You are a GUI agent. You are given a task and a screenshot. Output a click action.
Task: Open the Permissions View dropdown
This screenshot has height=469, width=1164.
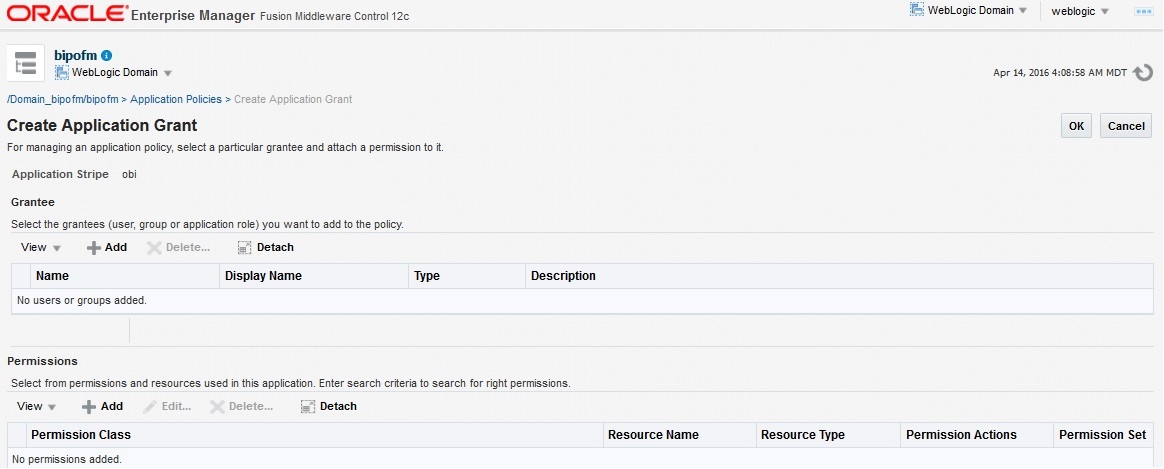pos(37,406)
